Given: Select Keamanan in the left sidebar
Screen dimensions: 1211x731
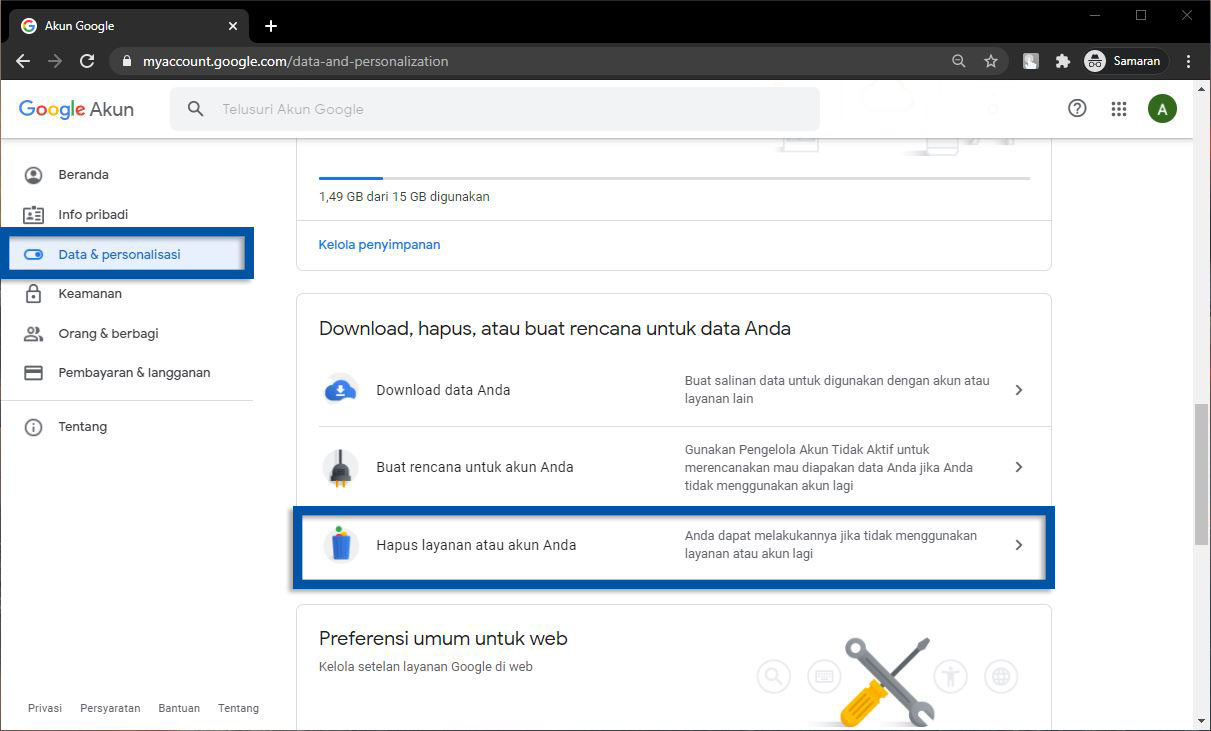Looking at the screenshot, I should click(90, 294).
